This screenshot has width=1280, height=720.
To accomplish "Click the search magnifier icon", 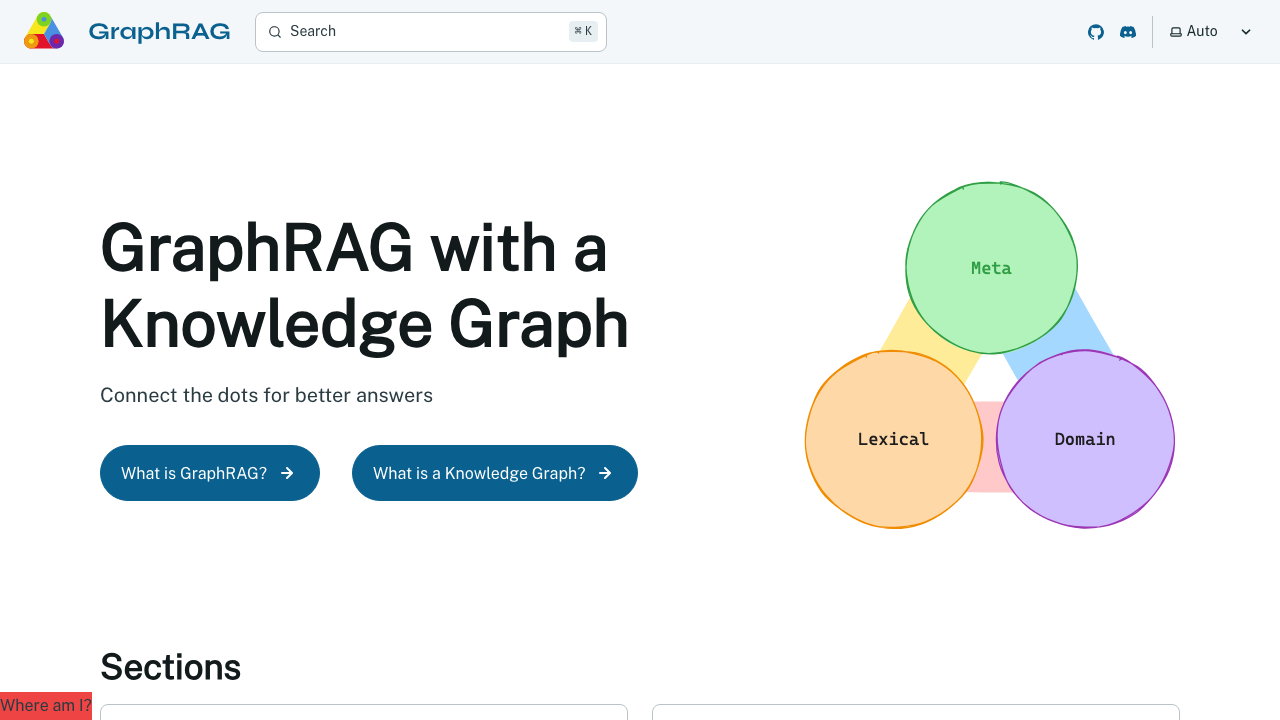I will click(x=275, y=32).
